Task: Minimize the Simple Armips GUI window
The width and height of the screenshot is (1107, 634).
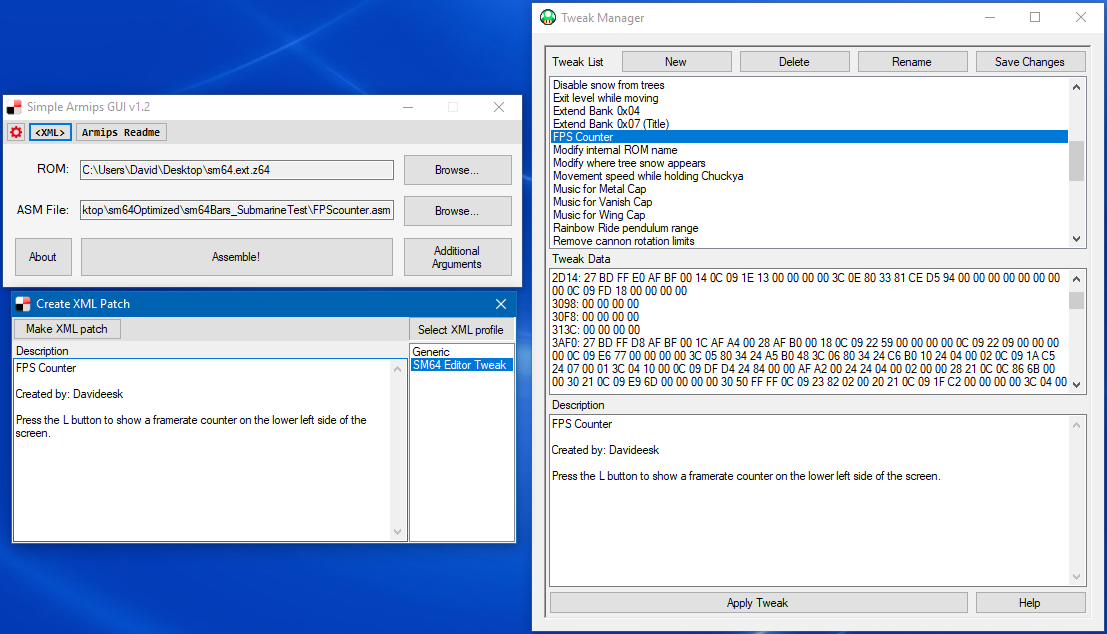Action: (408, 107)
